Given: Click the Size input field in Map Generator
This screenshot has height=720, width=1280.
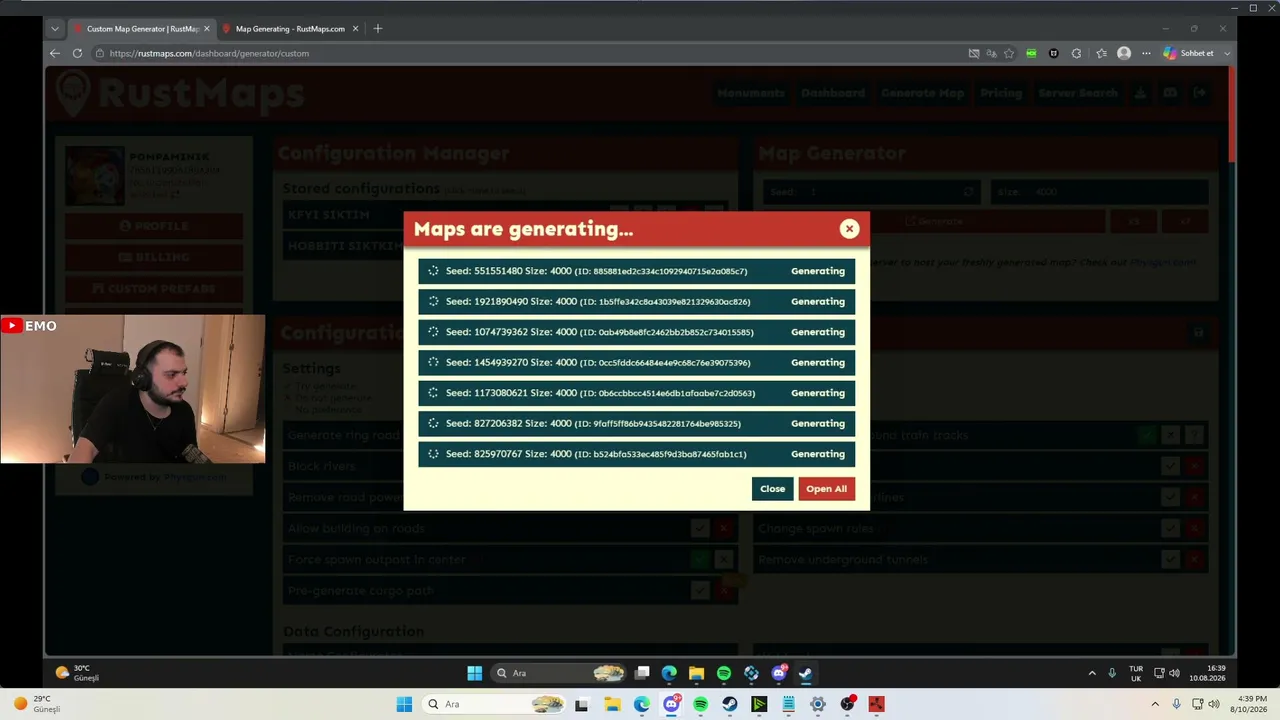Looking at the screenshot, I should [x=1099, y=191].
